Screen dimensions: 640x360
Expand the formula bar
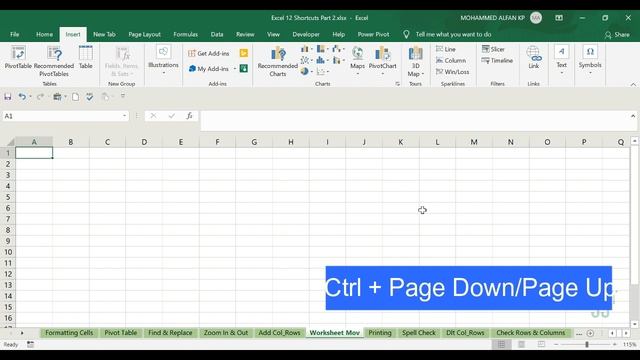click(x=633, y=116)
